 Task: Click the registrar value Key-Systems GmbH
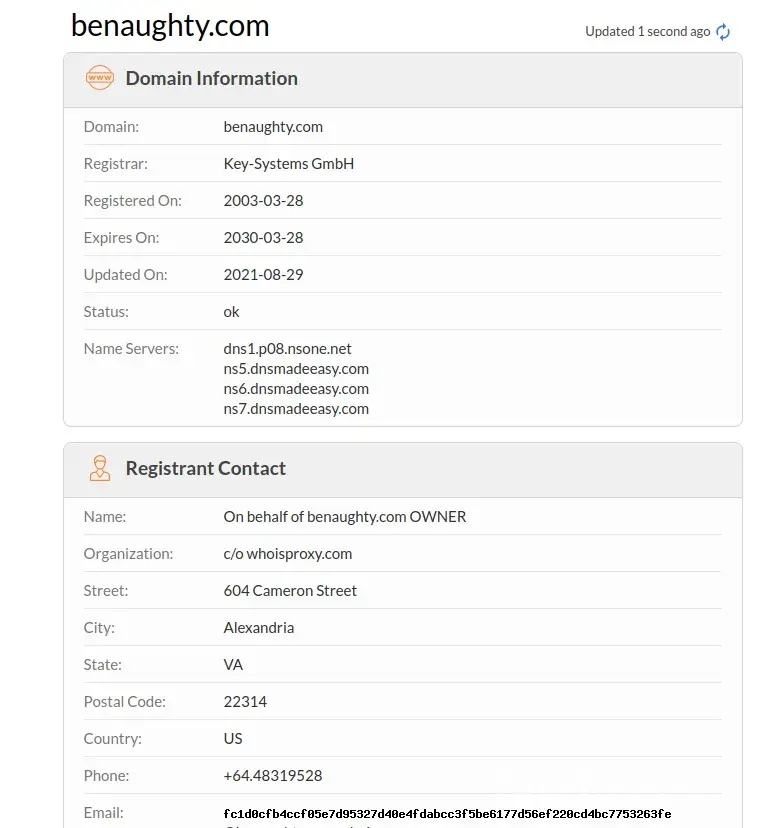pyautogui.click(x=288, y=164)
